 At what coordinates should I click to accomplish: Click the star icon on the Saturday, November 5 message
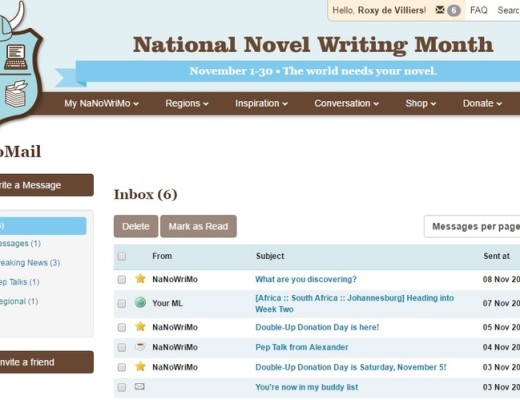tap(140, 366)
